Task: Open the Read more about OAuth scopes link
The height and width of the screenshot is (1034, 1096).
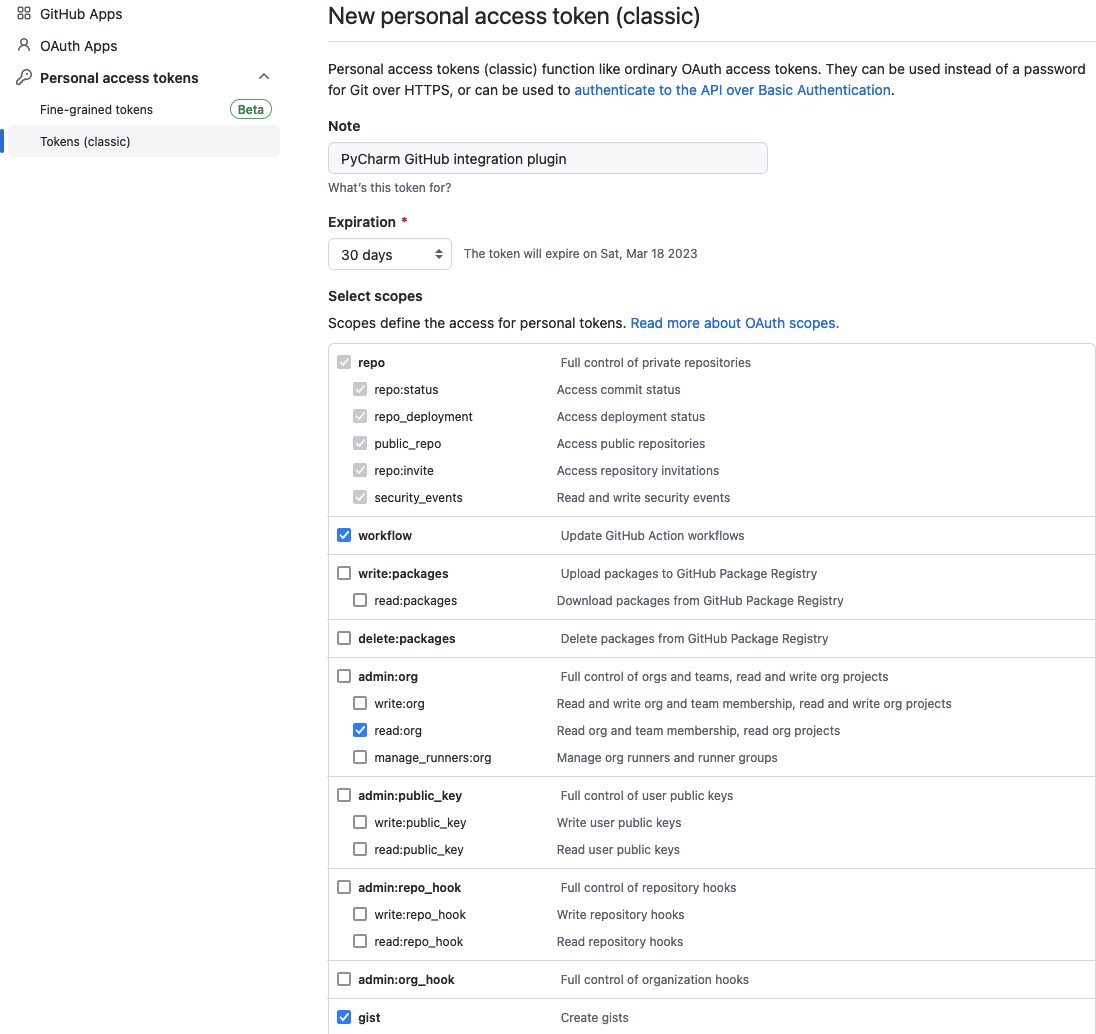Action: point(733,322)
